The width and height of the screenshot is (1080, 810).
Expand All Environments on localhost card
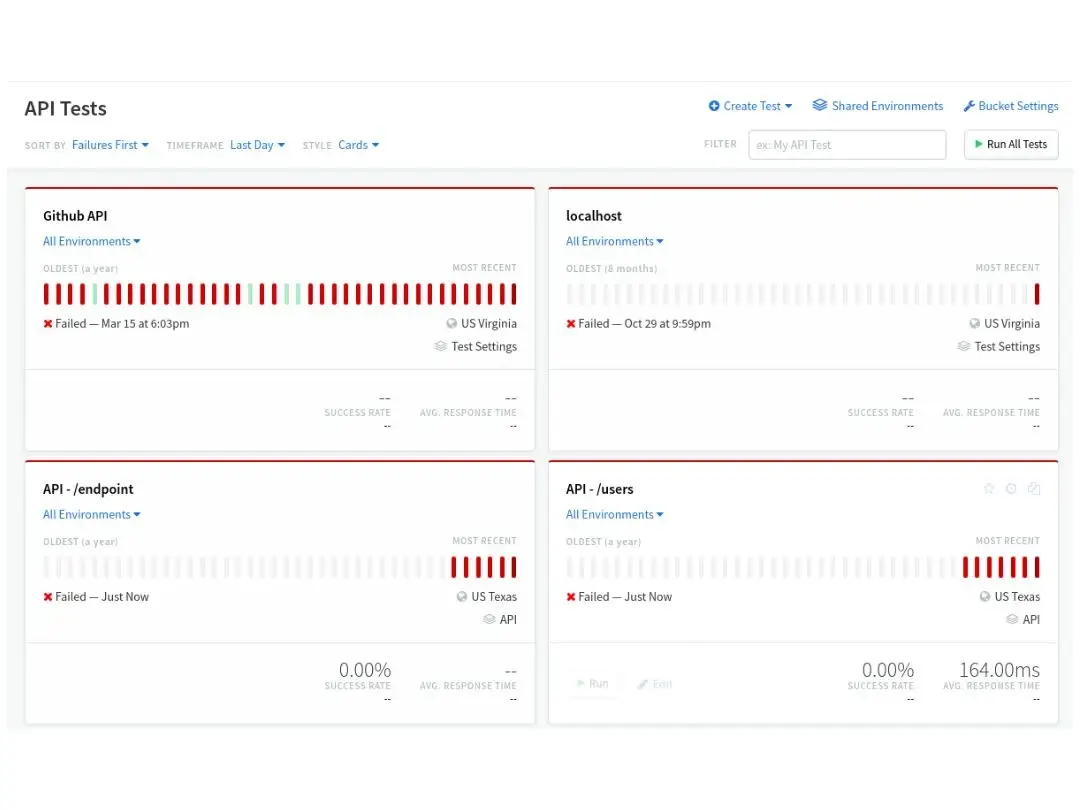(614, 241)
